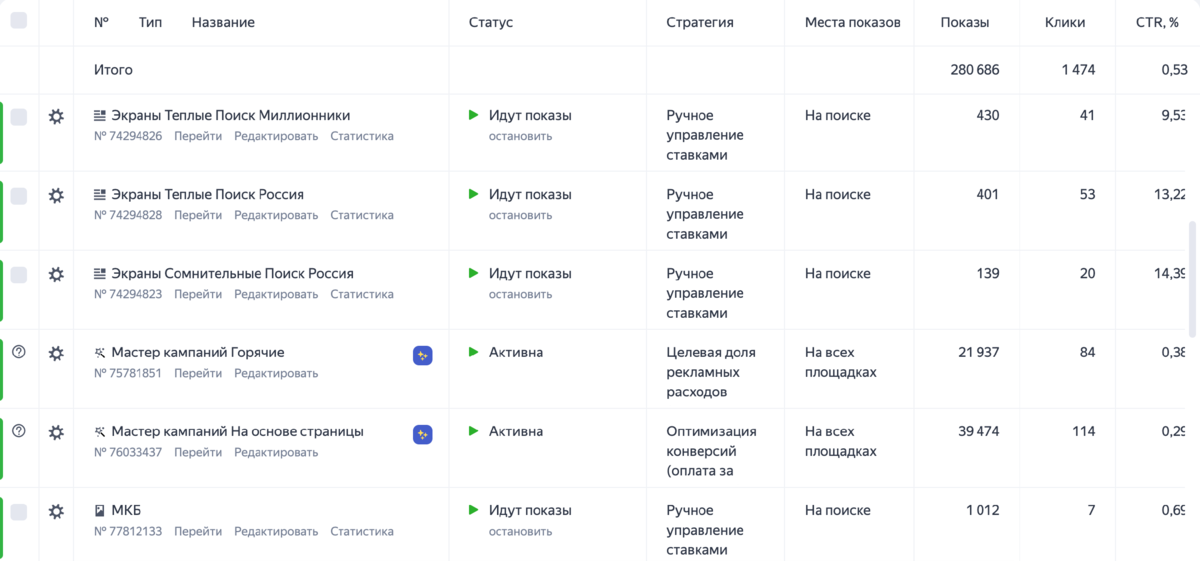Click остановить for МКБ campaign
1200x561 pixels.
point(520,531)
